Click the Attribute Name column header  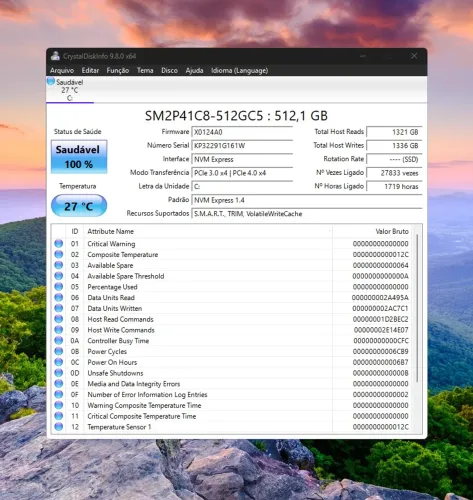tap(208, 231)
